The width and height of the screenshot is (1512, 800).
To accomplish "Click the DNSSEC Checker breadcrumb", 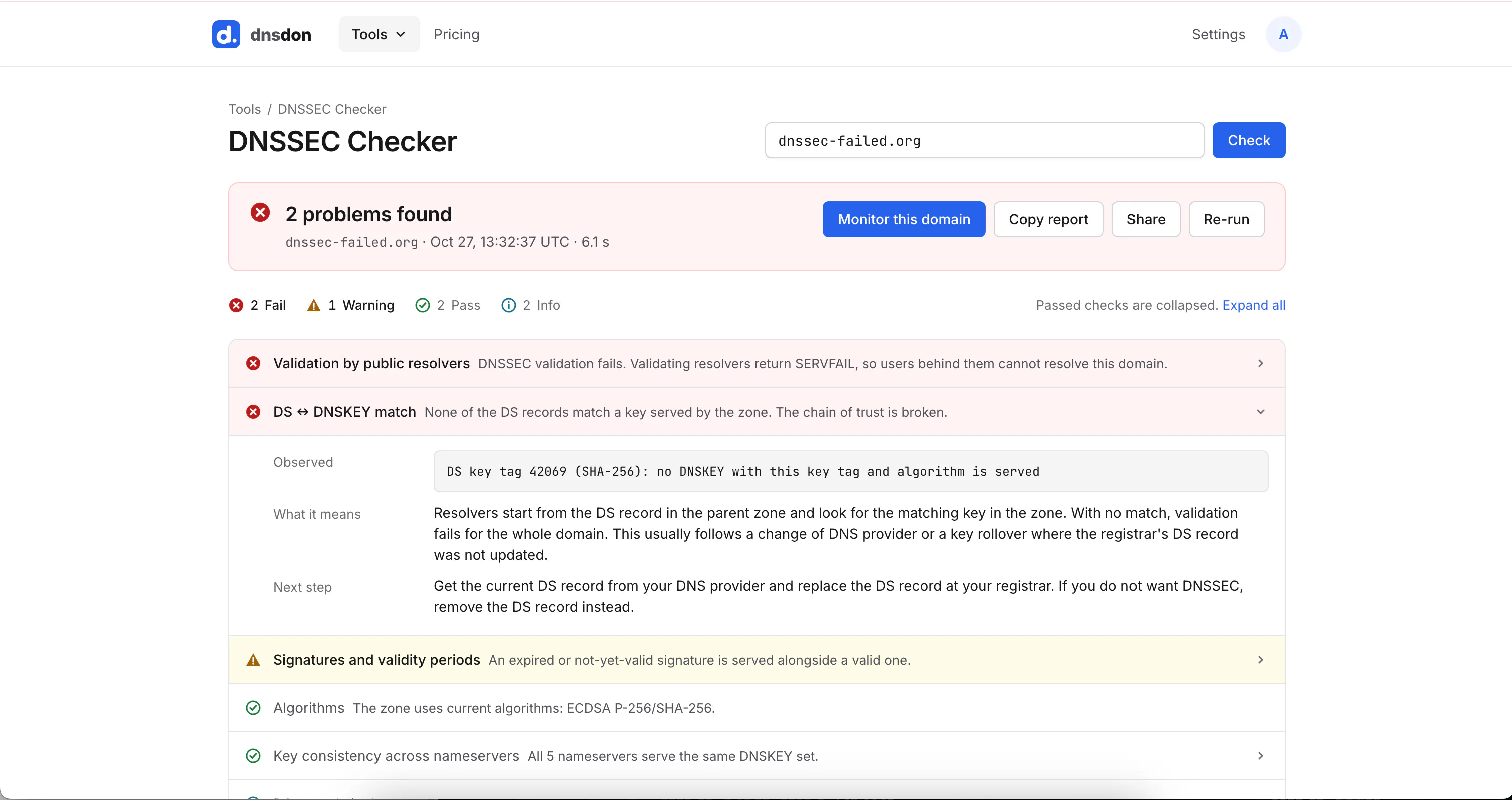I will pyautogui.click(x=331, y=109).
